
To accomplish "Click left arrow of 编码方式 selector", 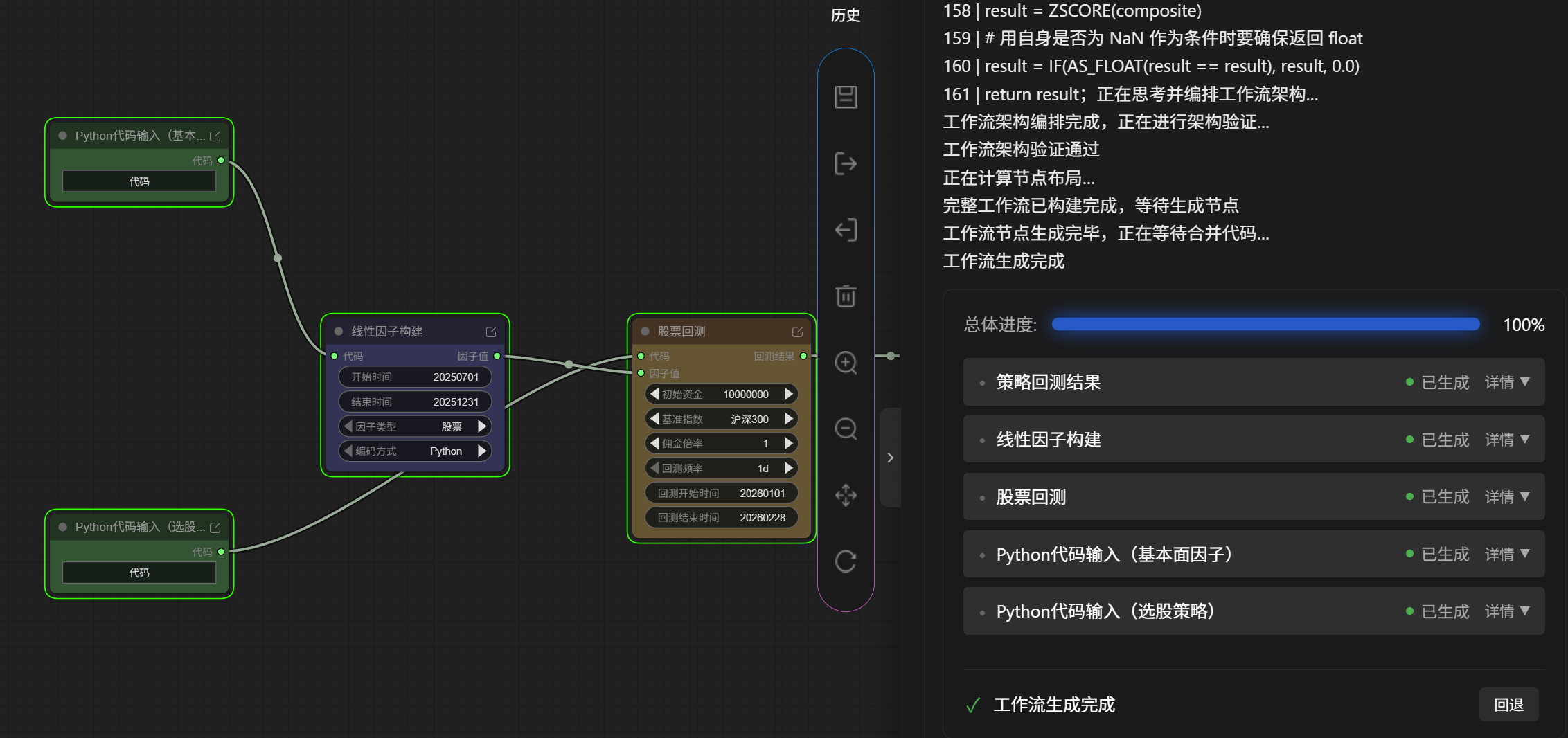I will click(348, 451).
